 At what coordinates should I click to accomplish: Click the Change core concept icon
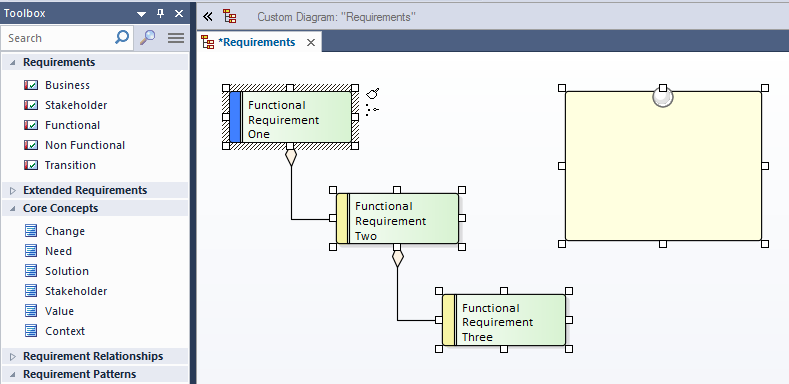click(x=31, y=231)
